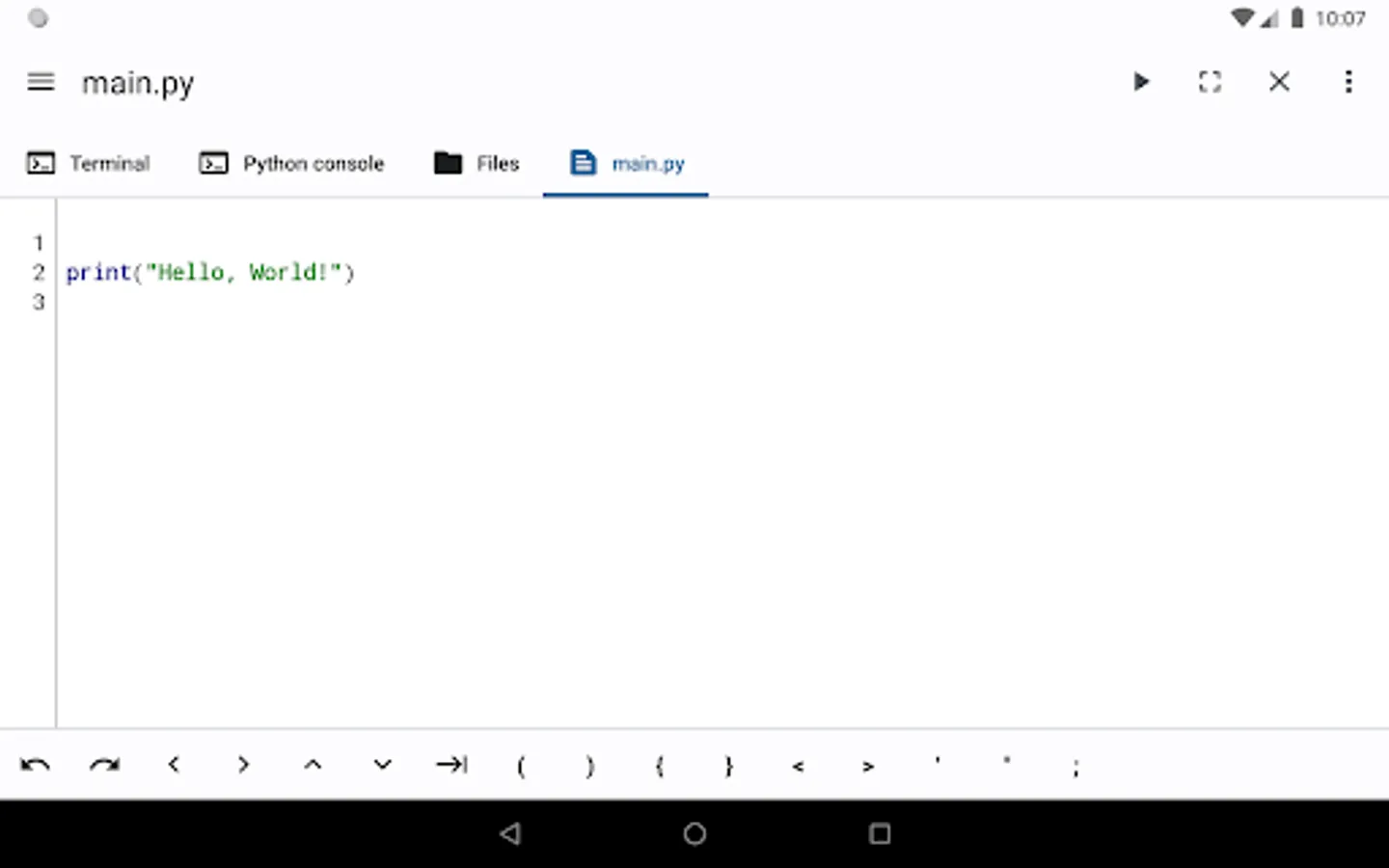Insert a semicolon character
Viewport: 1389px width, 868px height.
coord(1076,768)
